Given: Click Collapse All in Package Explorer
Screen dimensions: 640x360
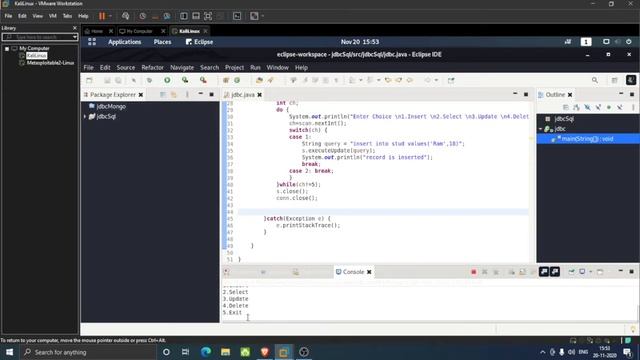Looking at the screenshot, I should point(162,95).
